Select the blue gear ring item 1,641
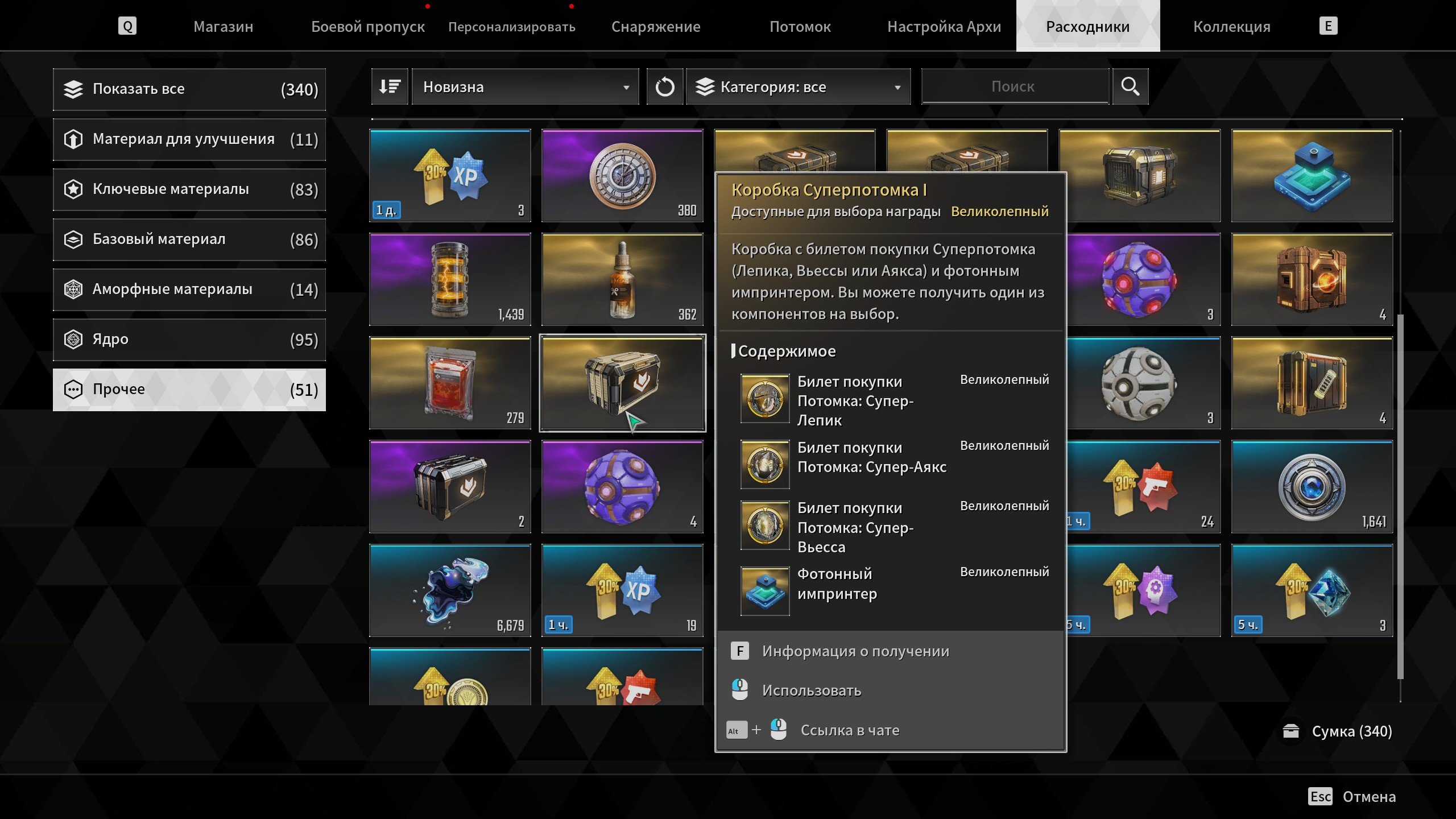This screenshot has height=819, width=1456. 1312,487
